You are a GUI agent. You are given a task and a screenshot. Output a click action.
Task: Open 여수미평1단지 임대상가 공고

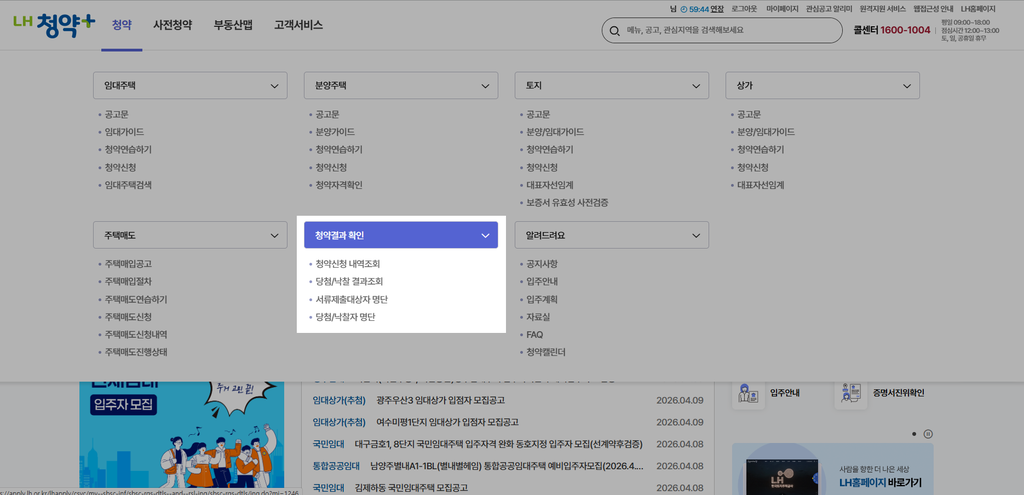(x=447, y=423)
